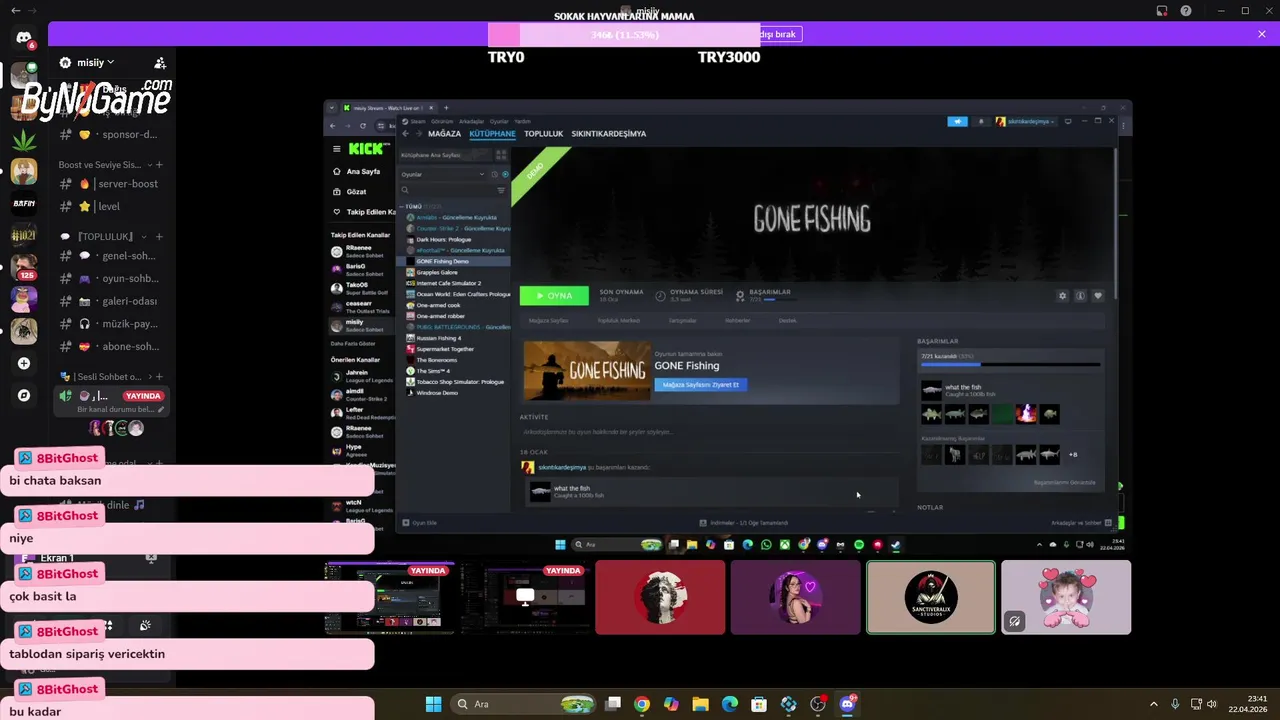This screenshot has width=1280, height=720.
Task: Open the BAFIN server icon
Action: (x=24, y=203)
